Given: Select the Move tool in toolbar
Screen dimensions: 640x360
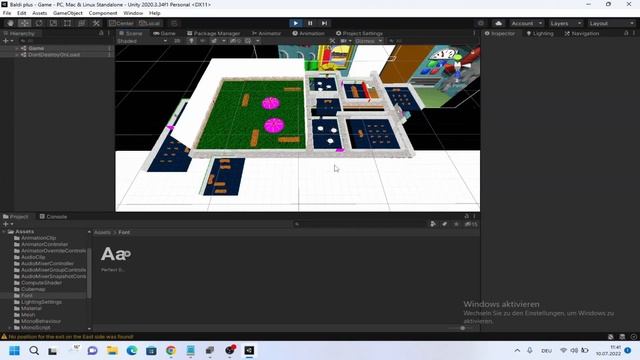Looking at the screenshot, I should 24,23.
